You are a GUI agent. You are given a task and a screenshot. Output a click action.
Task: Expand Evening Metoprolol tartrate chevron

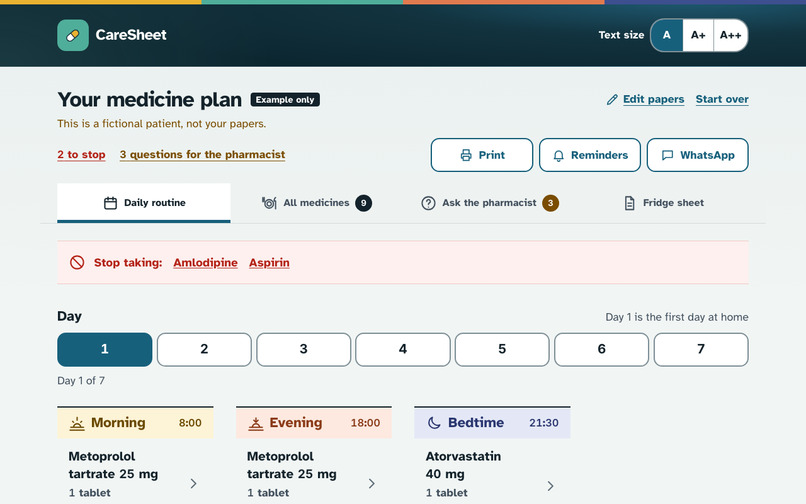pyautogui.click(x=372, y=483)
